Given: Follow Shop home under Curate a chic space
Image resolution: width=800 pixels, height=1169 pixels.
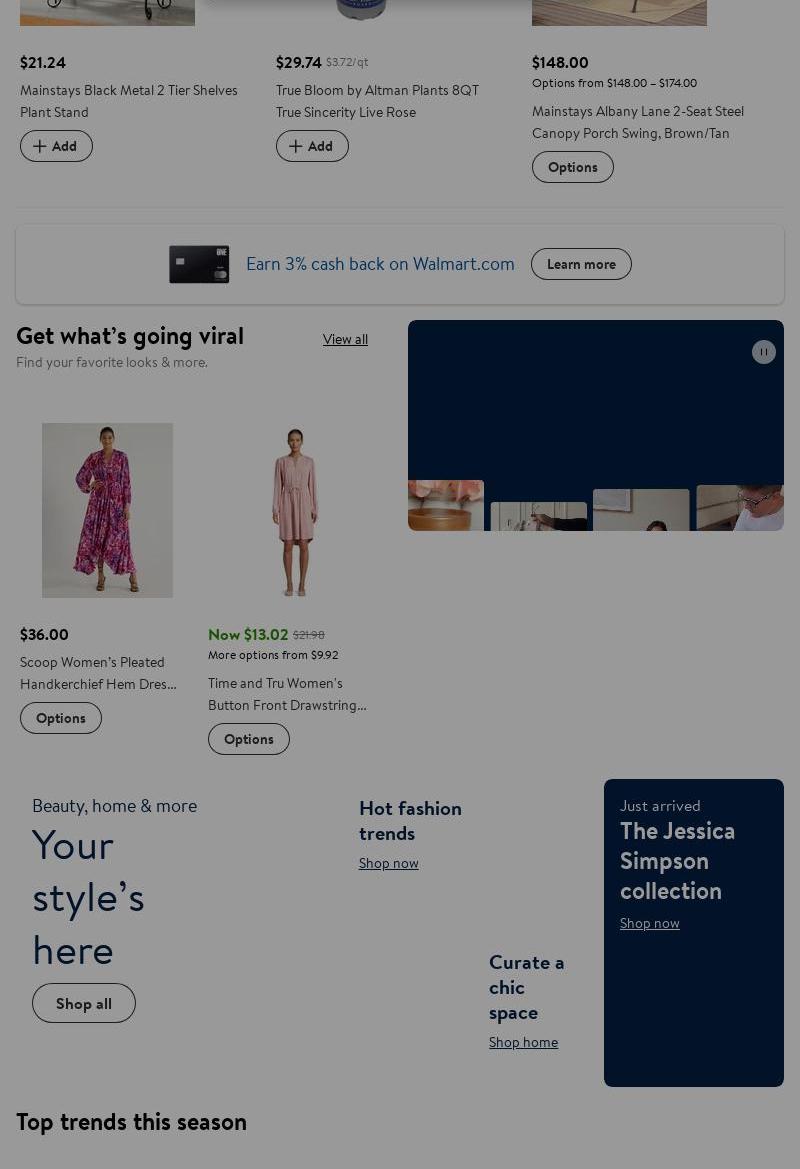Looking at the screenshot, I should click(523, 1042).
